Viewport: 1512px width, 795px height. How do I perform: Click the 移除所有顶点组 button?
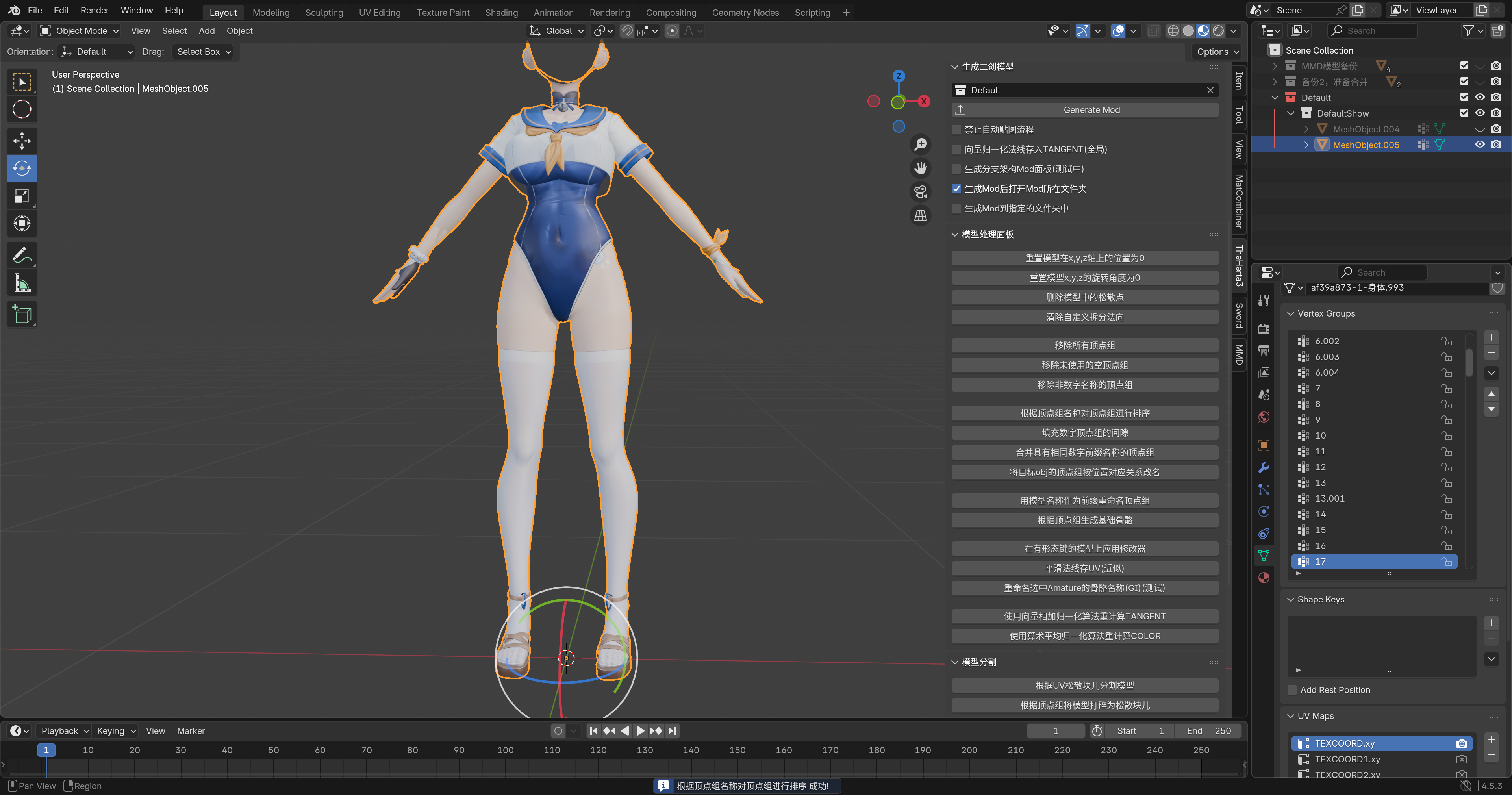[x=1084, y=345]
